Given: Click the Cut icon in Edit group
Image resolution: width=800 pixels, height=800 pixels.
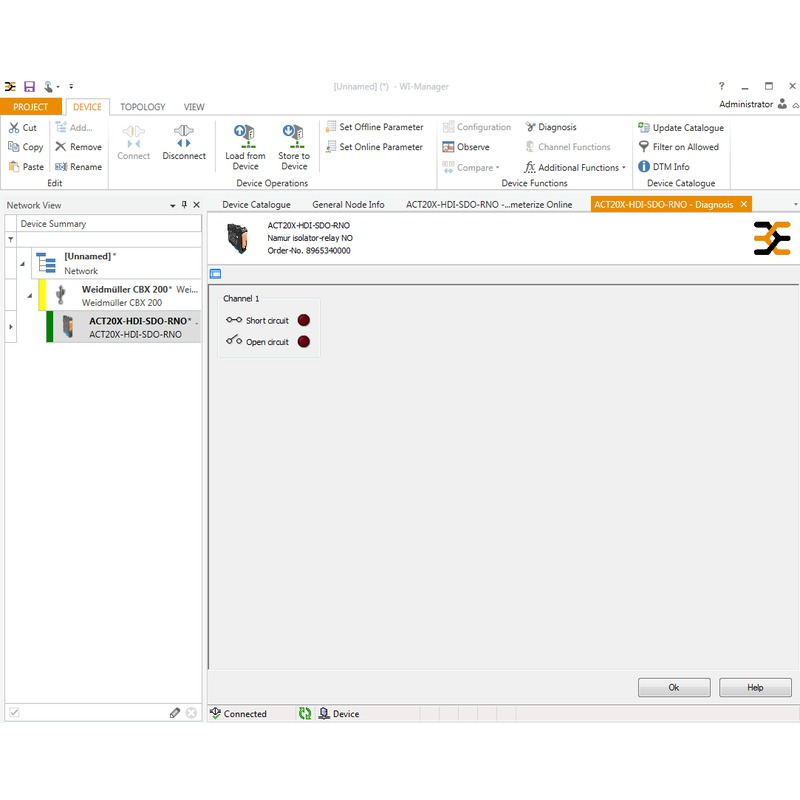Looking at the screenshot, I should [14, 128].
